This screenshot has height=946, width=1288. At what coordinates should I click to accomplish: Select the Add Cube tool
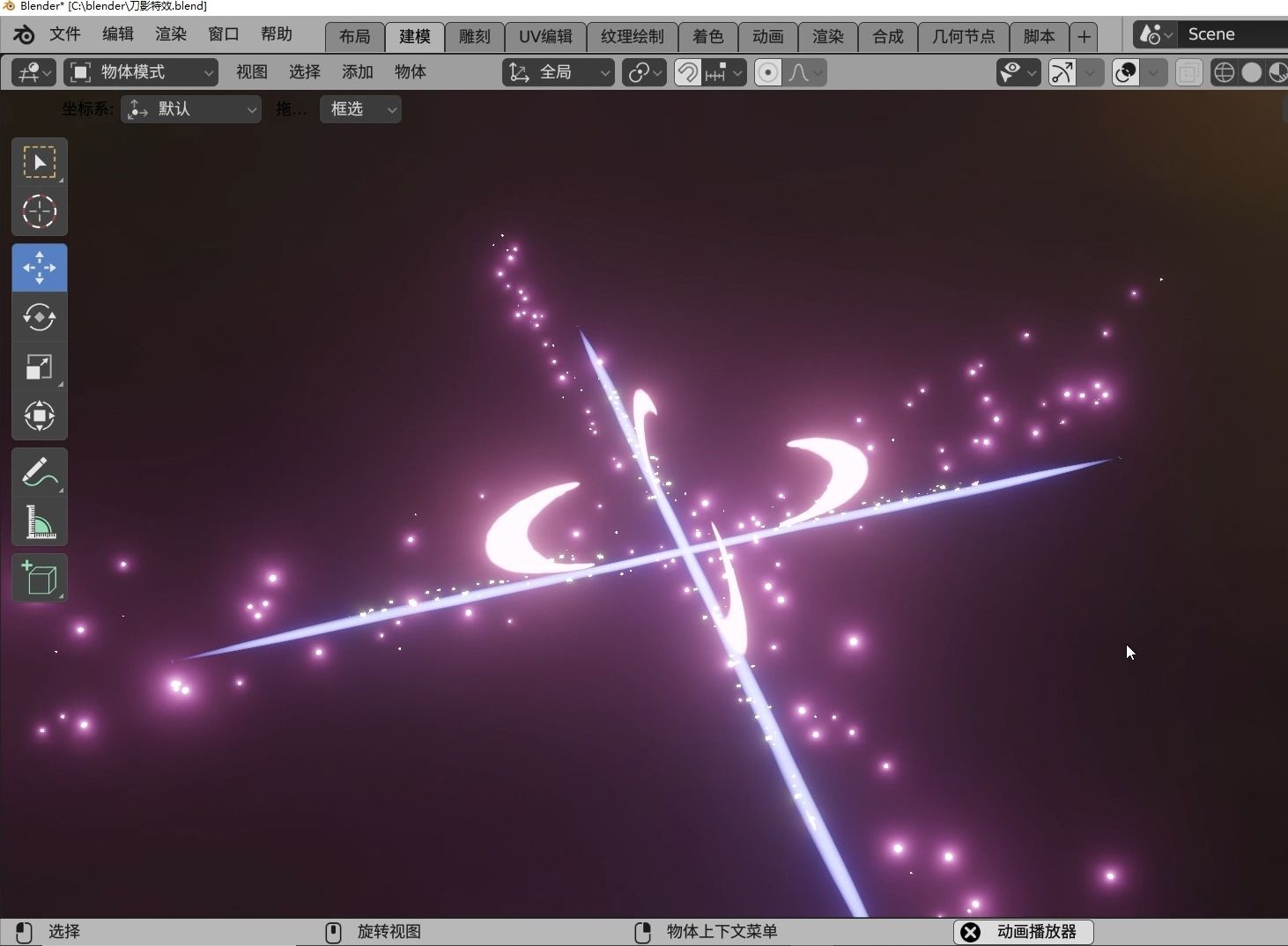click(x=40, y=578)
